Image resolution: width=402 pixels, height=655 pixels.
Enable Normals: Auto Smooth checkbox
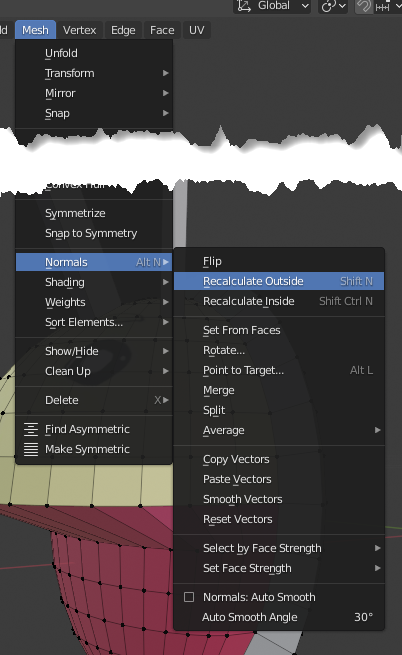[189, 597]
